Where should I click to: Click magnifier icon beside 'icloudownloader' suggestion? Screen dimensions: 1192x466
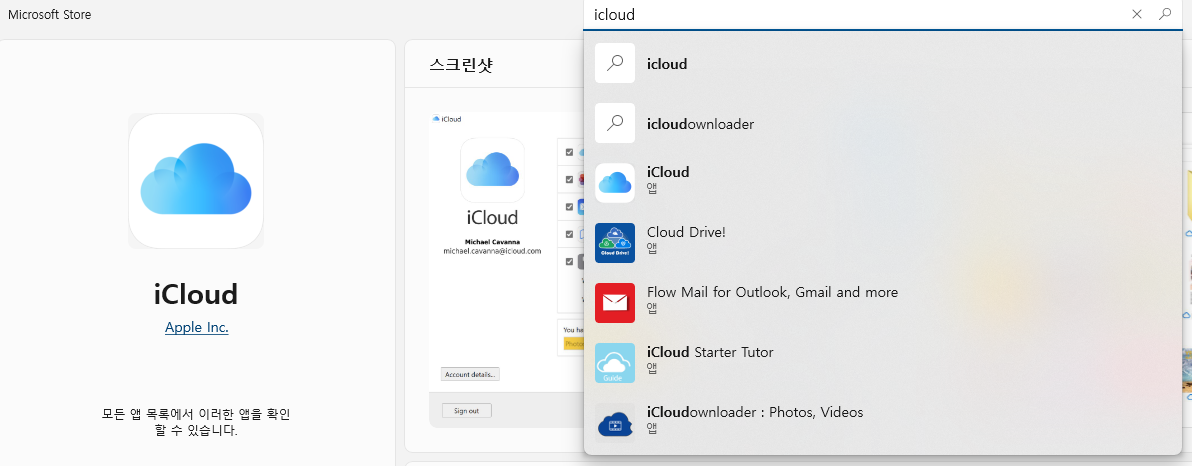[x=615, y=123]
